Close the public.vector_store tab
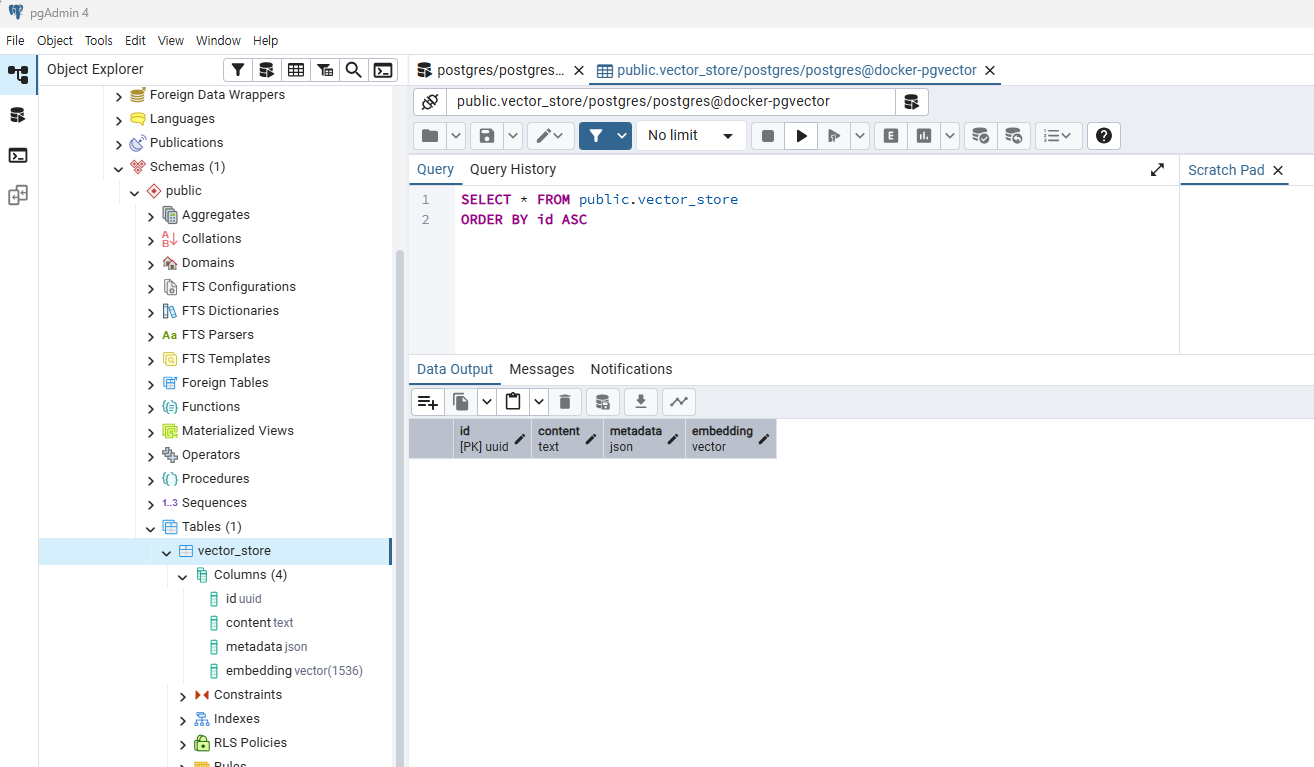The height and width of the screenshot is (767, 1314). [x=990, y=71]
